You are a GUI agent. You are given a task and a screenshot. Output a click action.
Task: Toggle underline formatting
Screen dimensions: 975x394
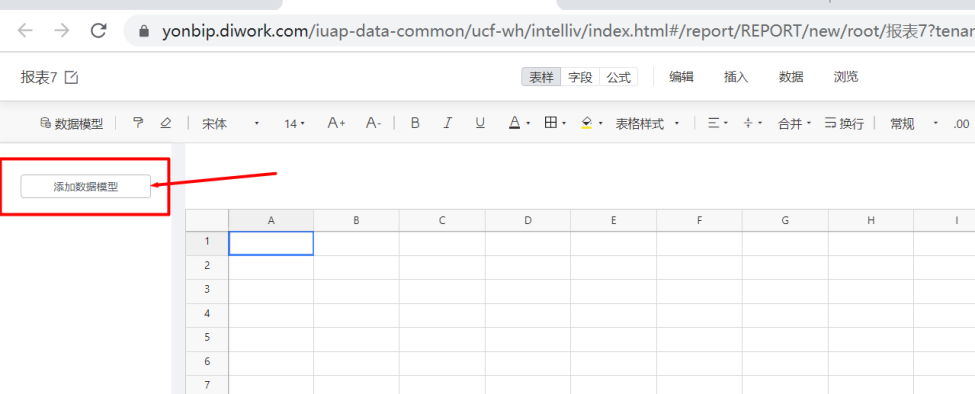(480, 123)
